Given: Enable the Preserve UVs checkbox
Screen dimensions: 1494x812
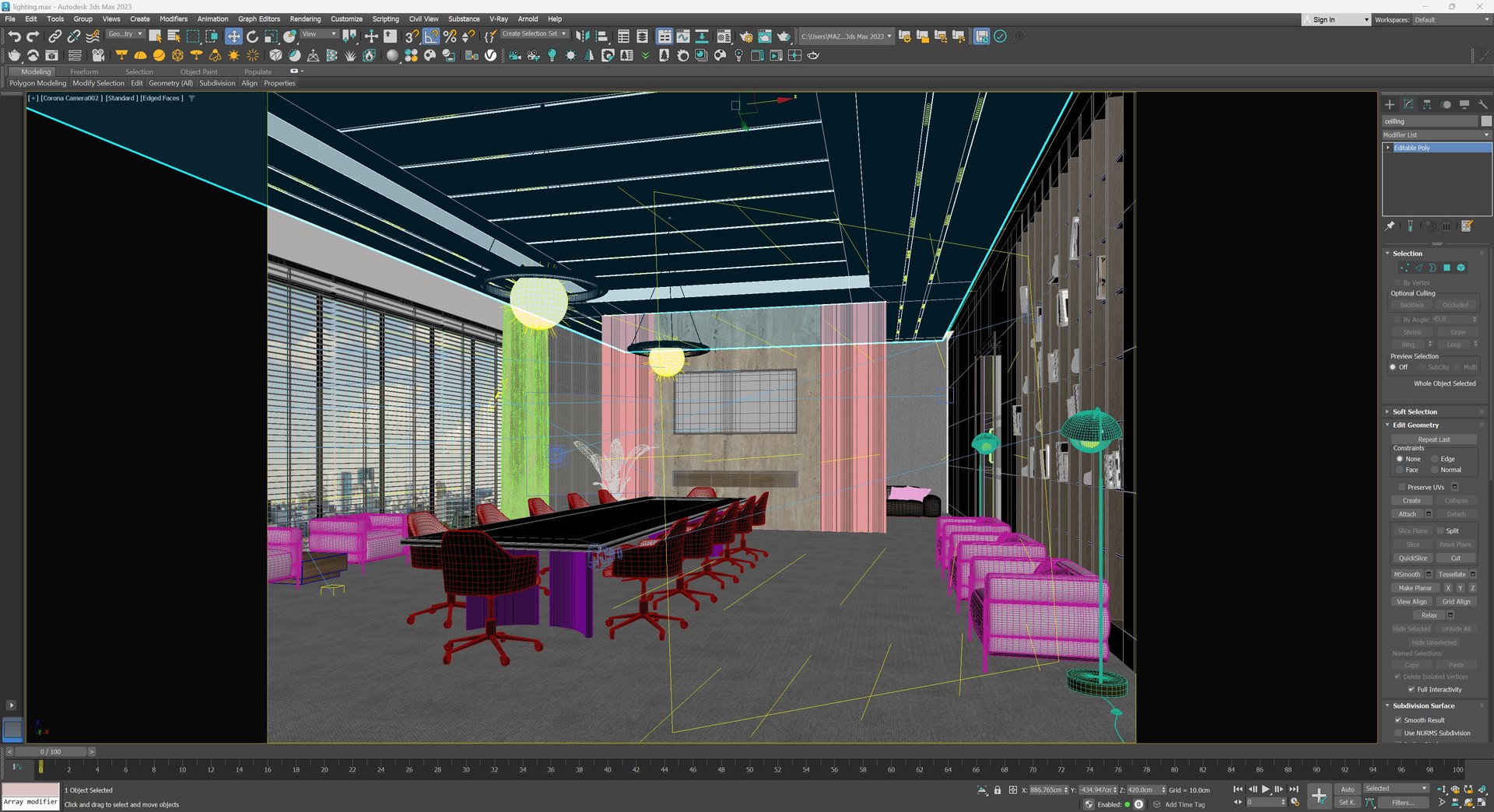Looking at the screenshot, I should [1402, 488].
